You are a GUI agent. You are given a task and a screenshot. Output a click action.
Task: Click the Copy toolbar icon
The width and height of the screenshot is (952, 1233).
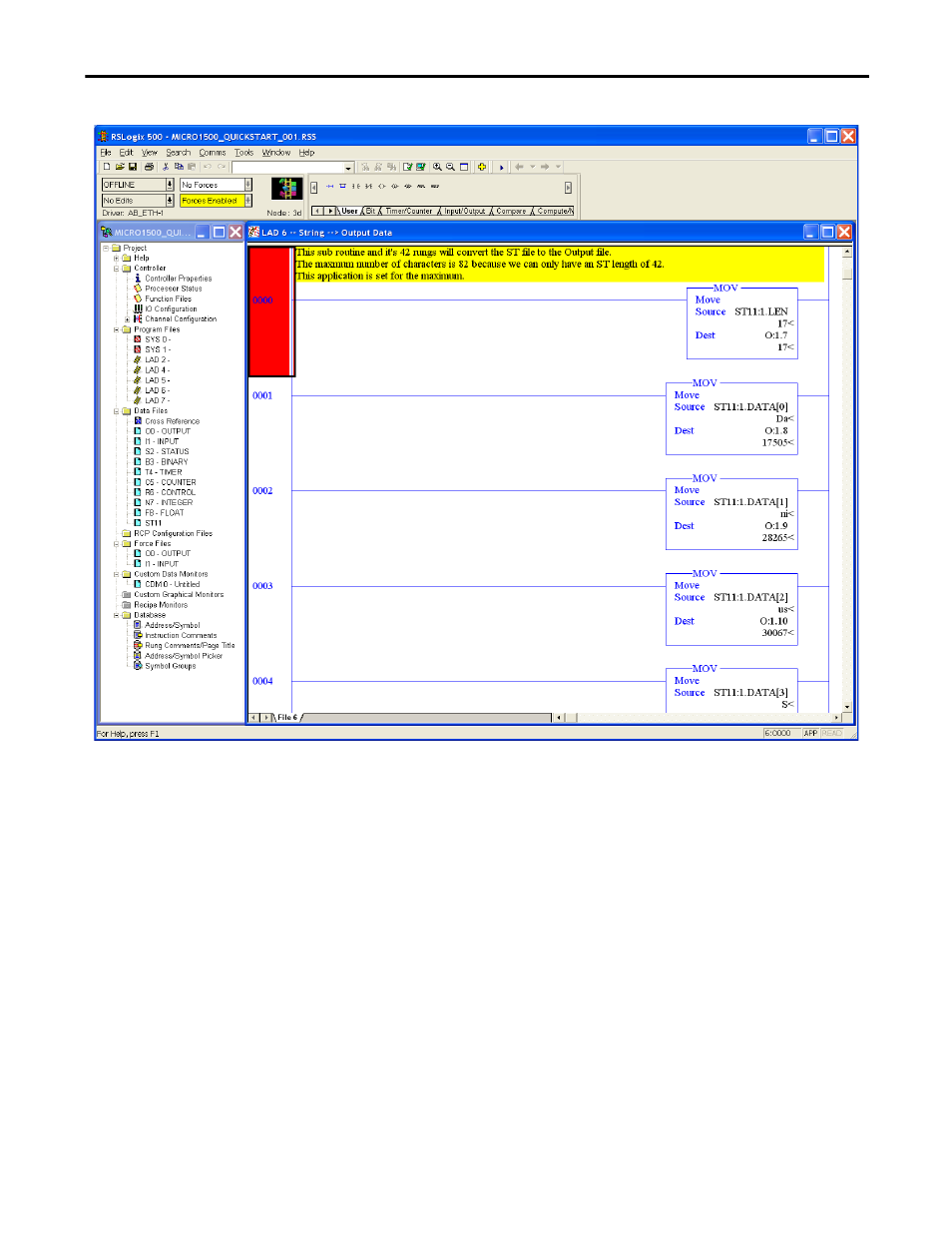coord(179,167)
